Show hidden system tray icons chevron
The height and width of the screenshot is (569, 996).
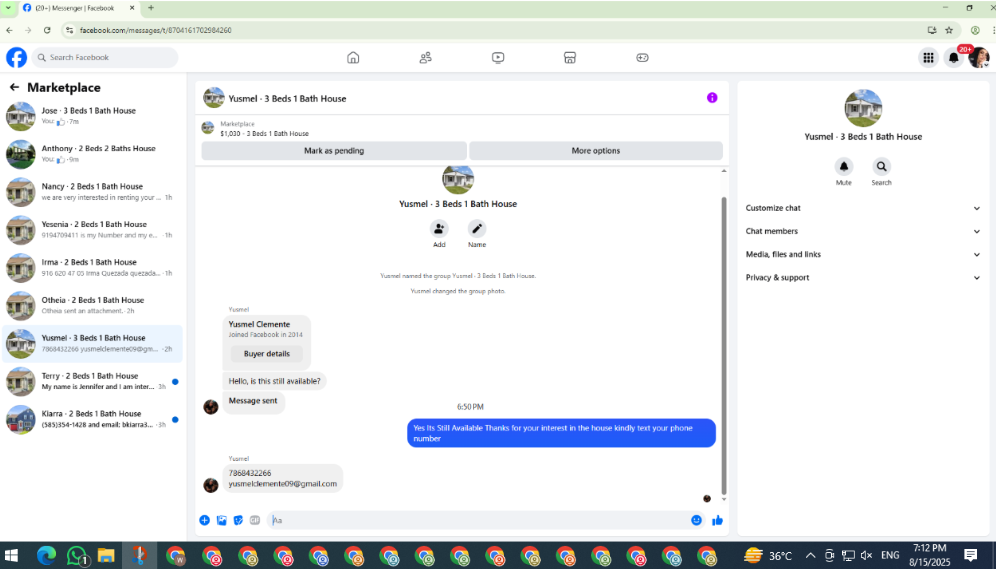click(811, 556)
